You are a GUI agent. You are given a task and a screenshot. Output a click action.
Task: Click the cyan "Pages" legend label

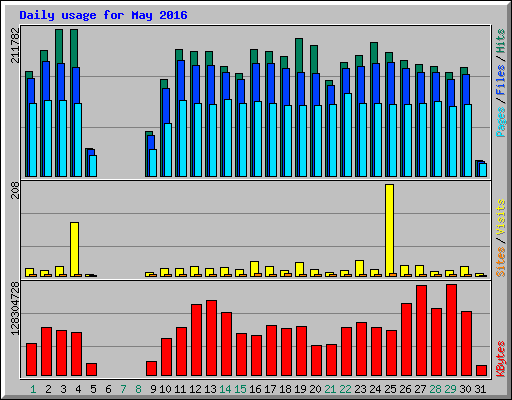pyautogui.click(x=501, y=122)
